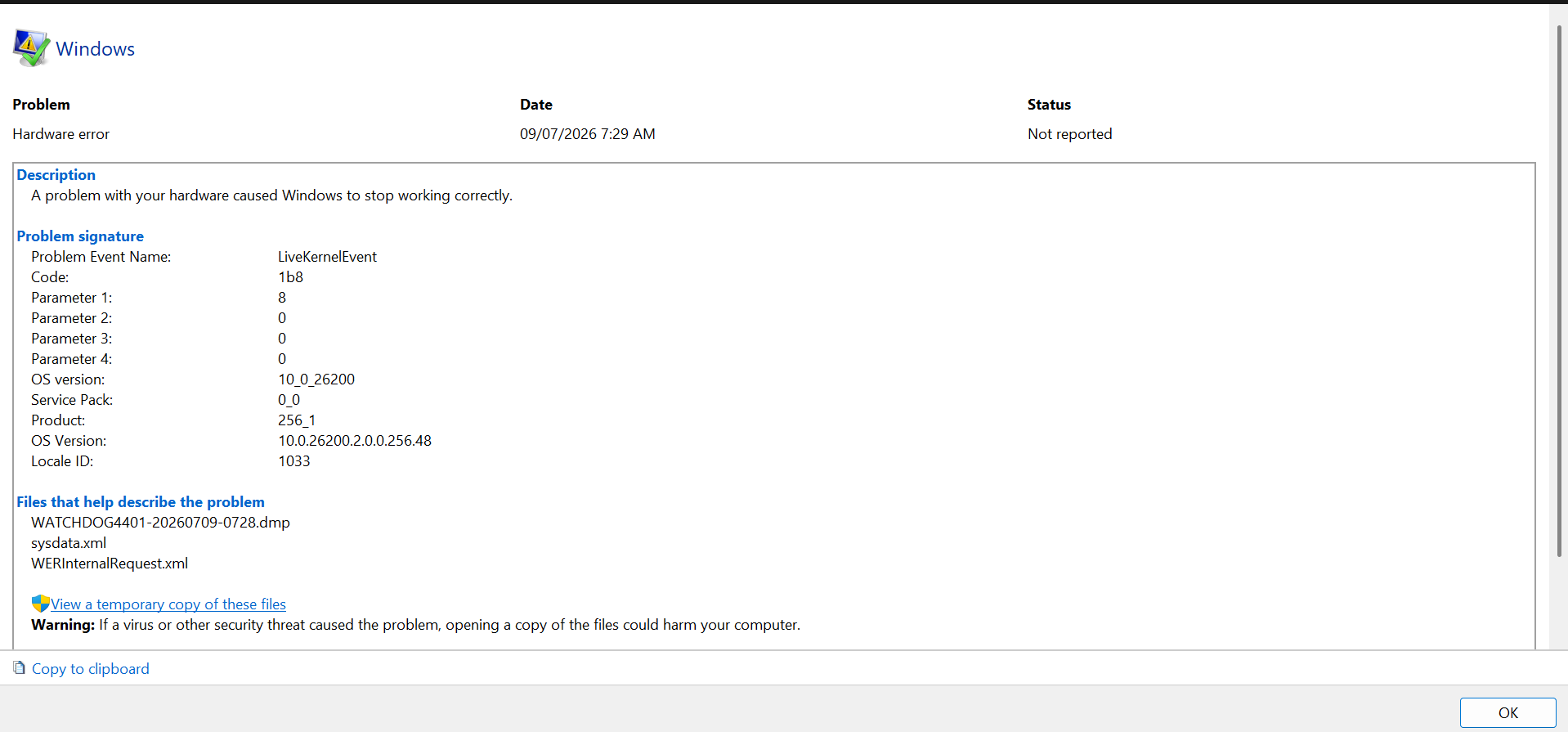
Task: Click the vertical scrollbar thumb
Action: tap(1559, 290)
